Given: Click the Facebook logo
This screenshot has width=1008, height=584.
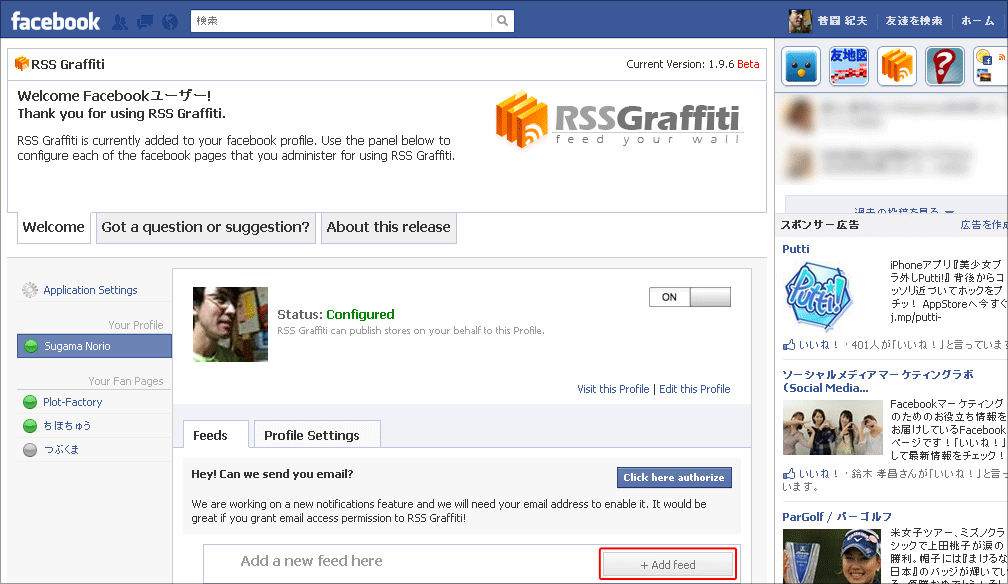Looking at the screenshot, I should click(x=56, y=21).
